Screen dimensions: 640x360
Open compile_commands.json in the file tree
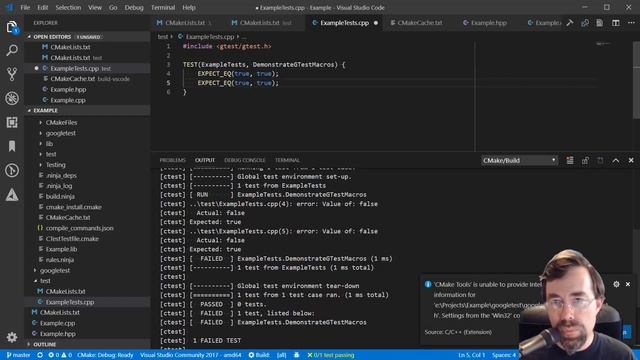tap(80, 228)
